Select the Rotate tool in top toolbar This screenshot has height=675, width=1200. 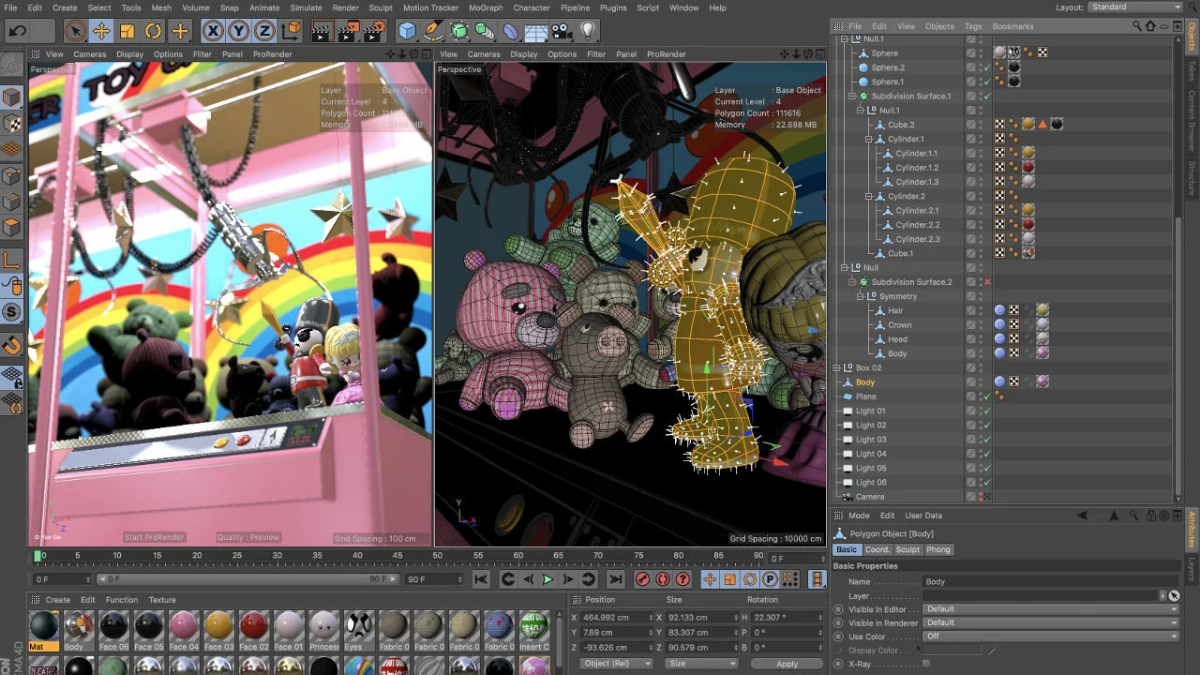153,31
